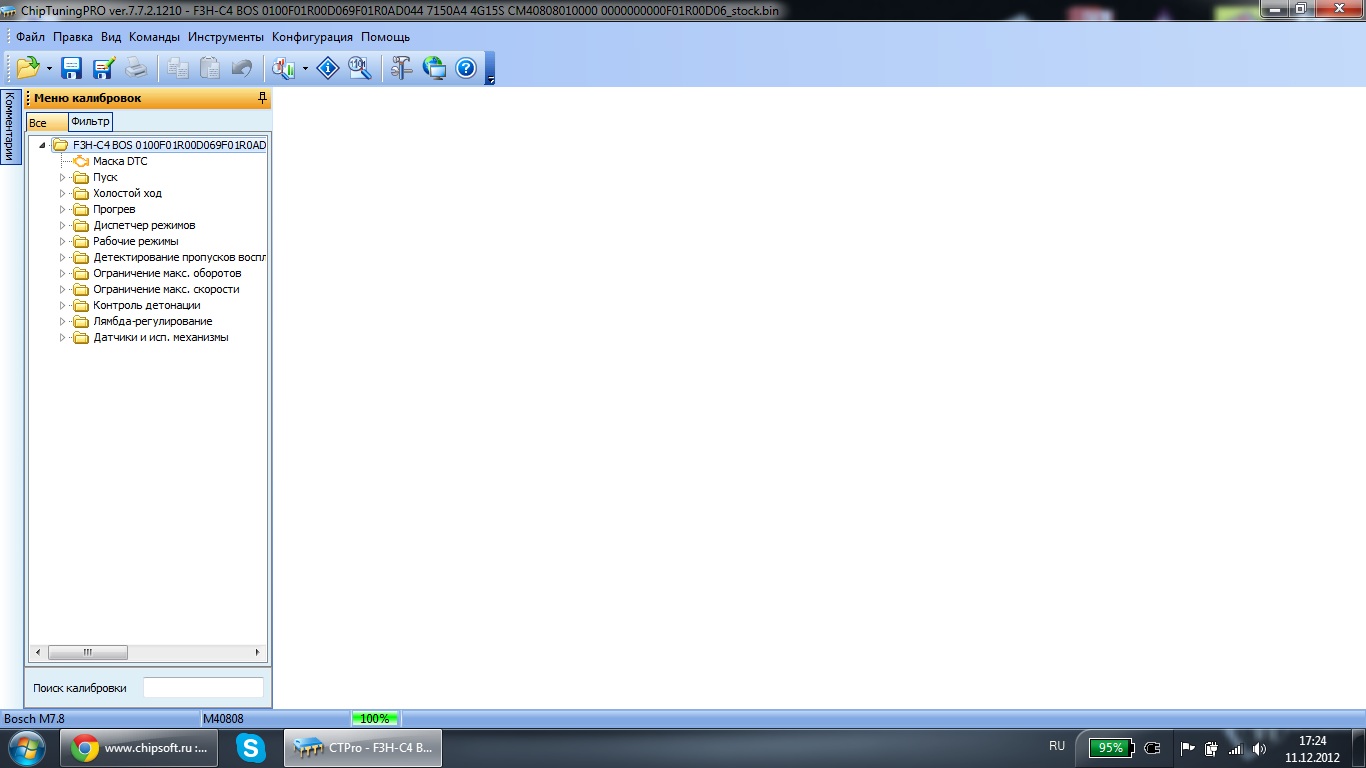
Task: Expand the Пуск folder
Action: 62,177
